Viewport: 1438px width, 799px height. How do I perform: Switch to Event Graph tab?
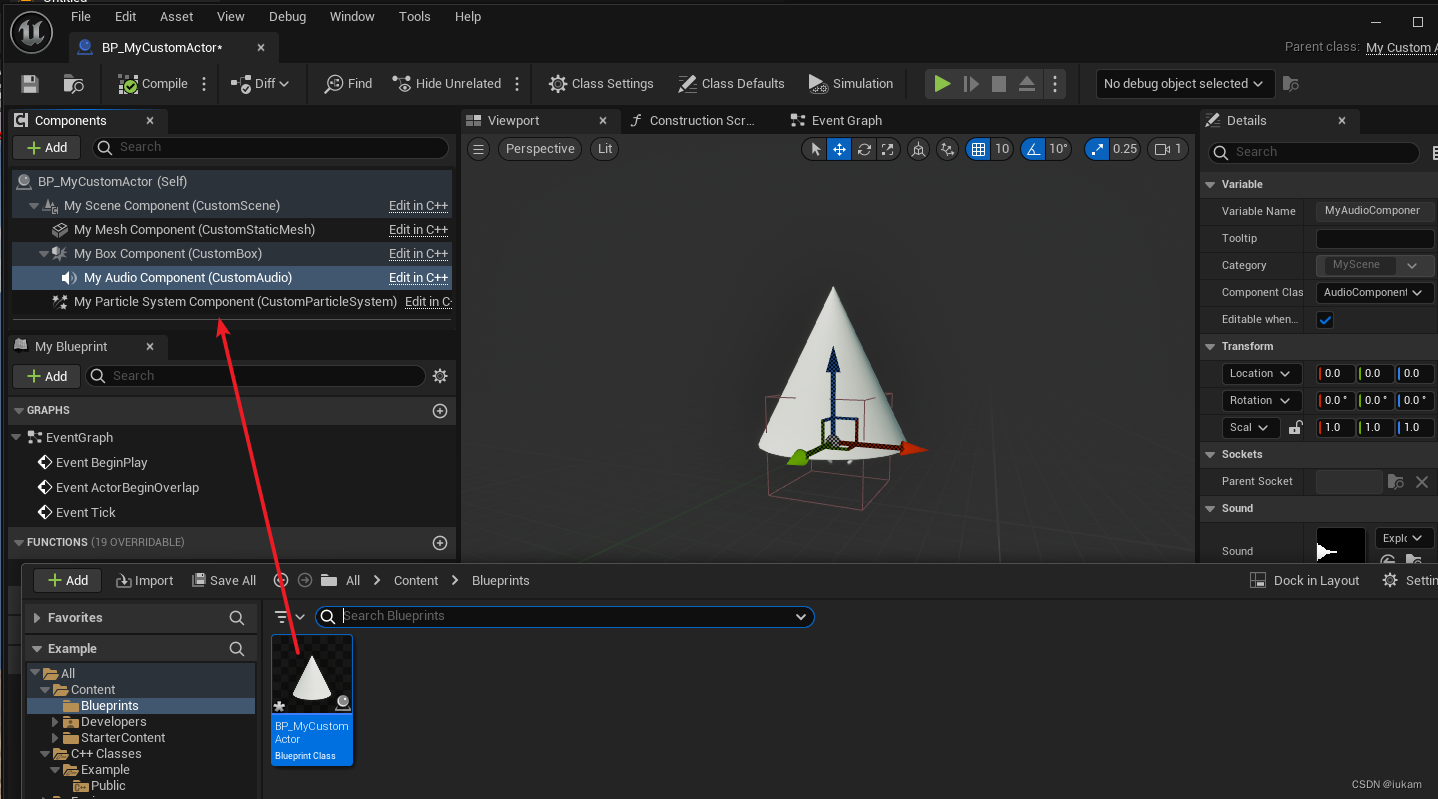[836, 121]
